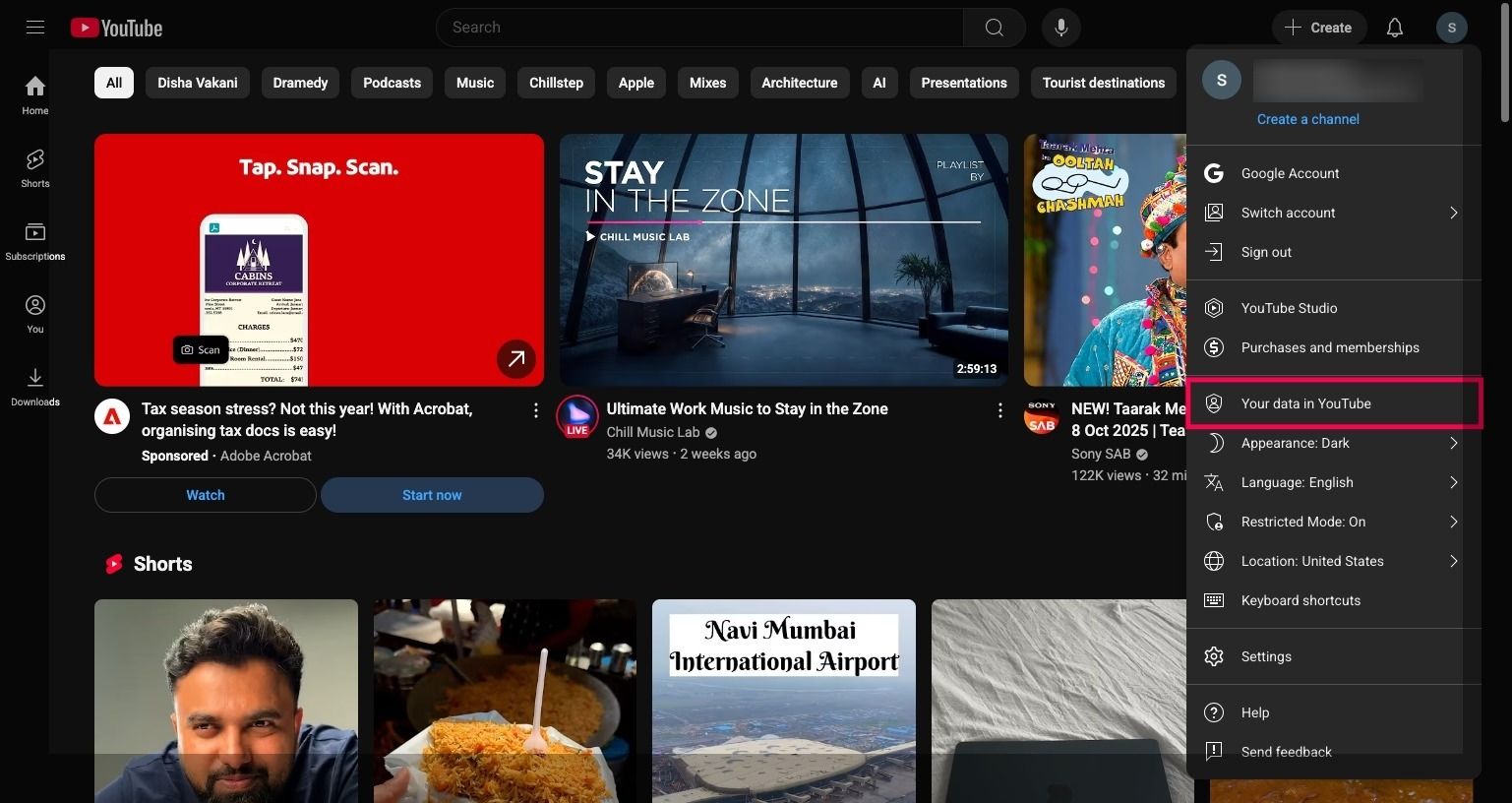
Task: Expand the Restricted Mode submenu arrow
Action: pyautogui.click(x=1453, y=522)
